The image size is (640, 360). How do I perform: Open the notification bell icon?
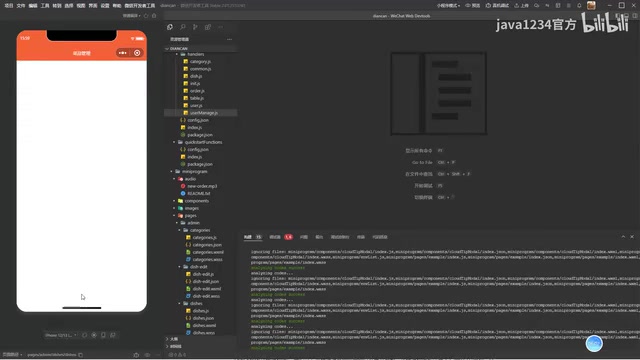(579, 6)
